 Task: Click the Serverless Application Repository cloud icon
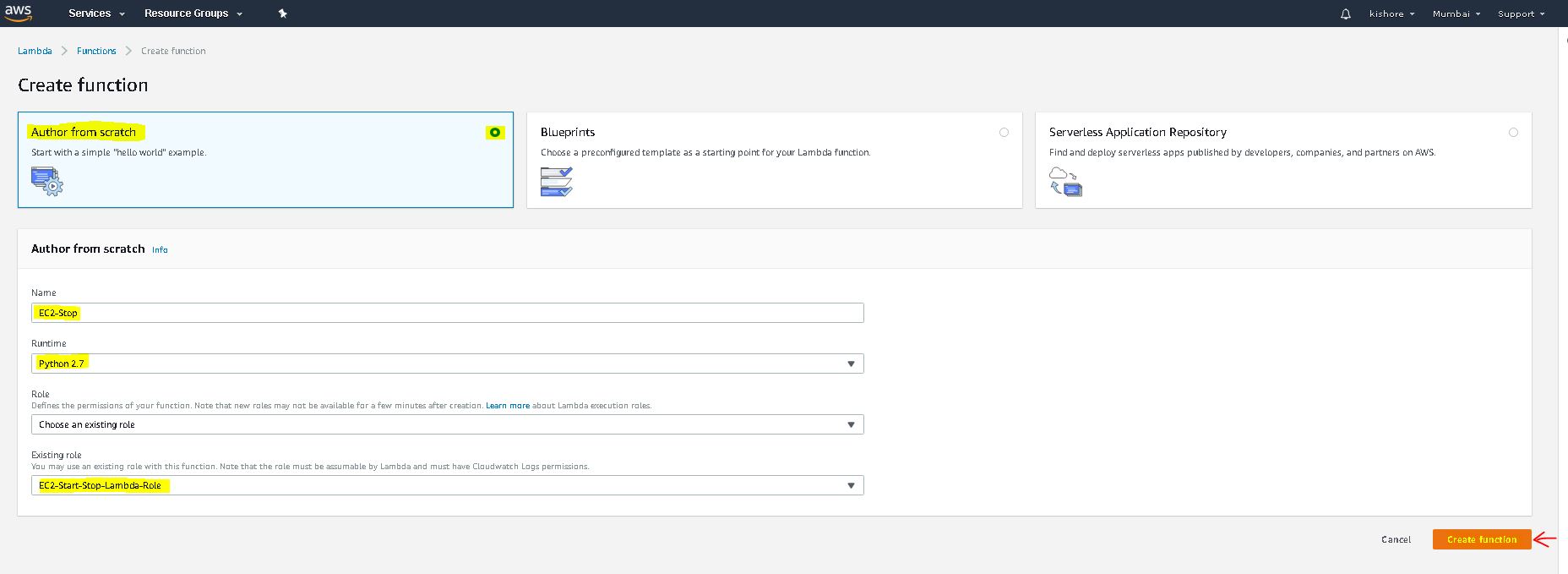[x=1065, y=182]
